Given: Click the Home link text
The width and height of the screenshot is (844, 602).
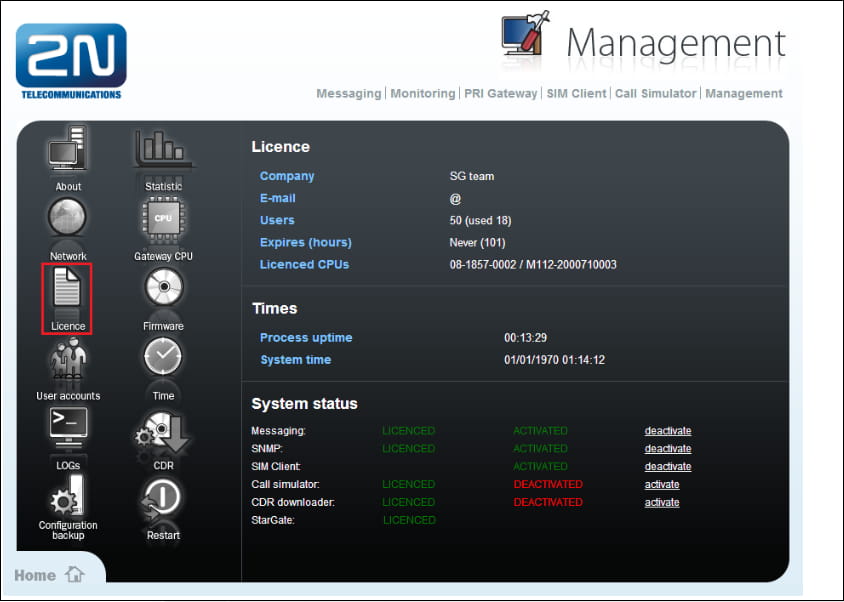Looking at the screenshot, I should 35,576.
